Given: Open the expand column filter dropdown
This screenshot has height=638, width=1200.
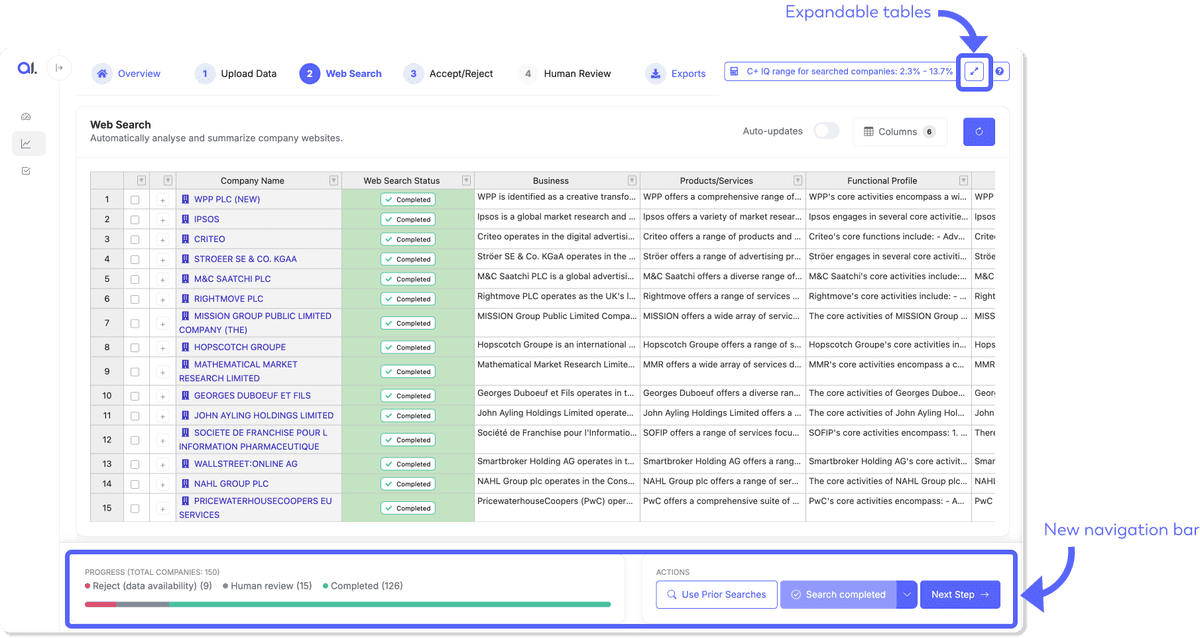Looking at the screenshot, I should pyautogui.click(x=167, y=181).
